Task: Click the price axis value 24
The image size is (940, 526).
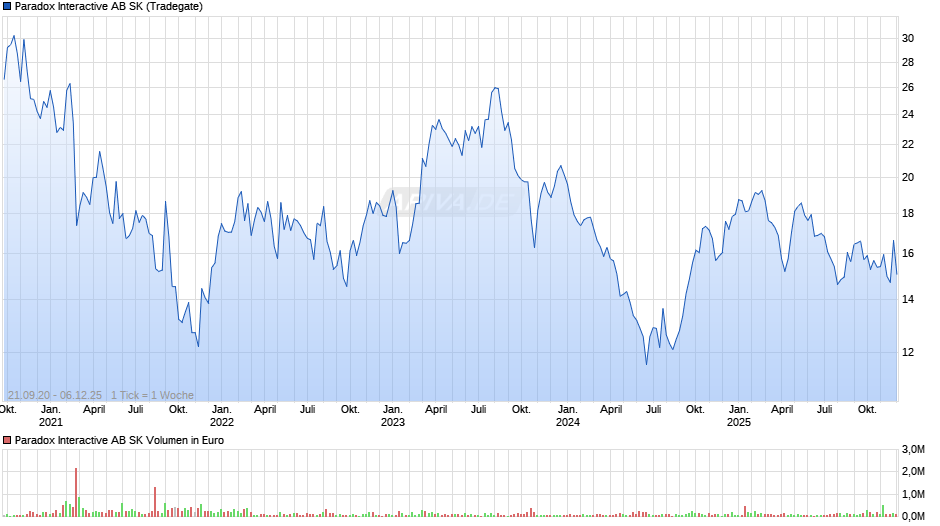Action: pyautogui.click(x=908, y=115)
